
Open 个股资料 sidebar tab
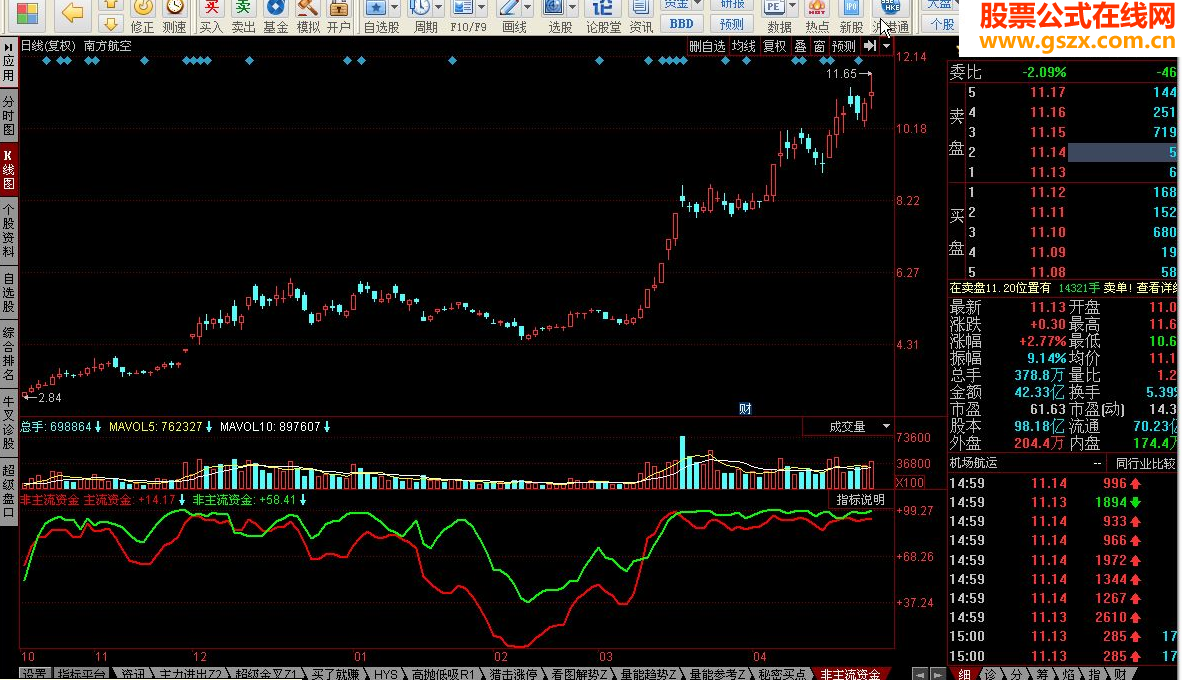[x=8, y=229]
